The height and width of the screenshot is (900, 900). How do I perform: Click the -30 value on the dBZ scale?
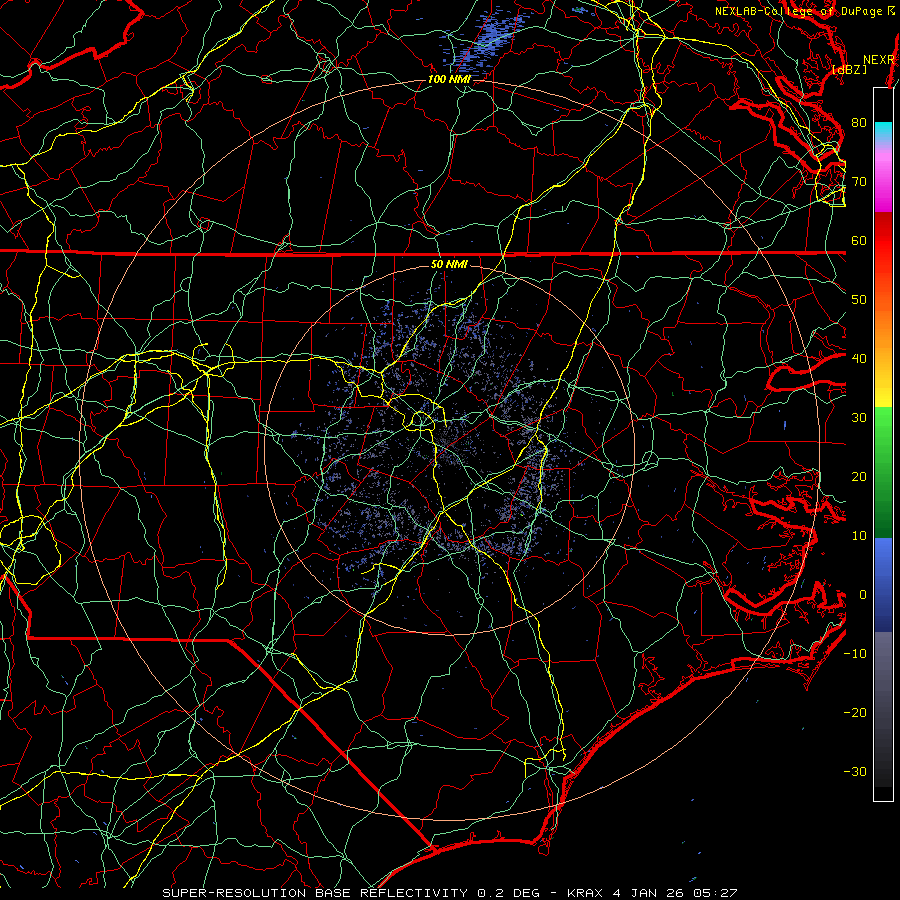pos(855,771)
